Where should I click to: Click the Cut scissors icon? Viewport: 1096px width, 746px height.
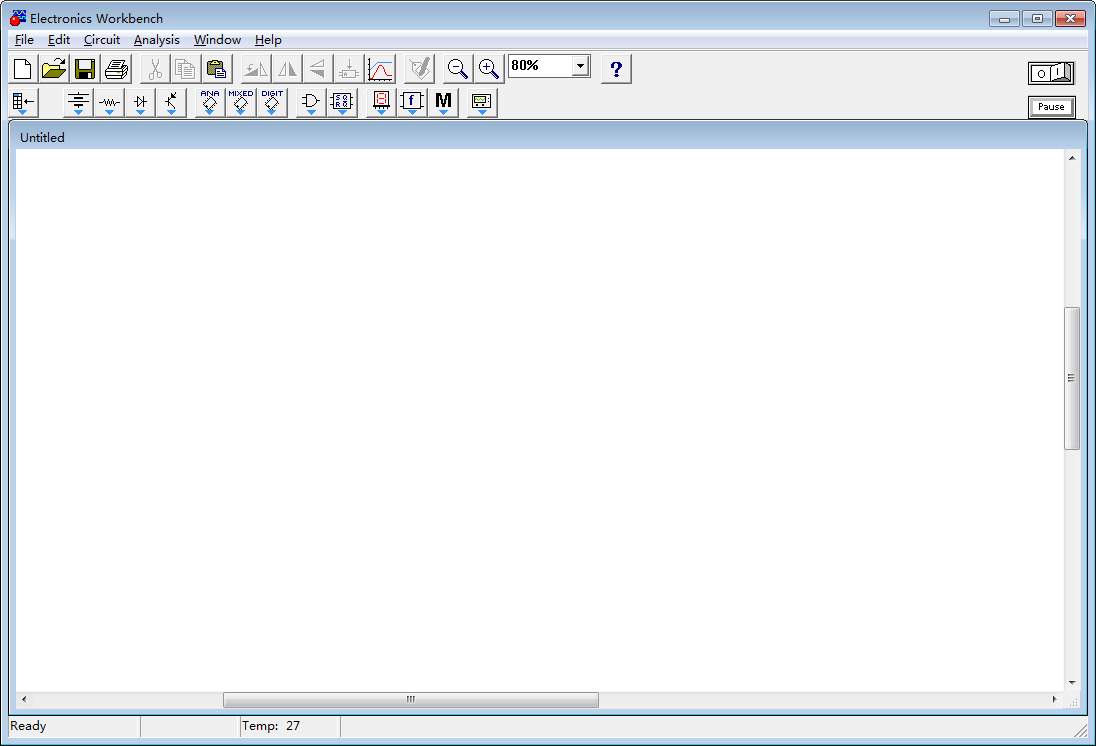pos(155,69)
